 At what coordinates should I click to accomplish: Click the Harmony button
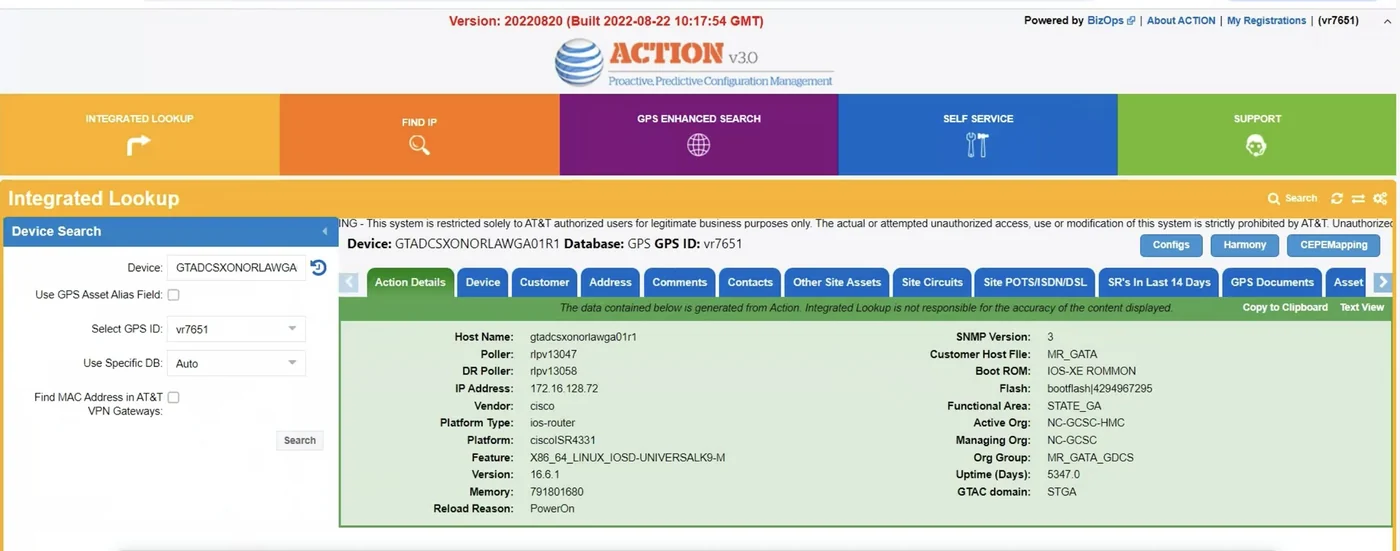click(x=1245, y=245)
